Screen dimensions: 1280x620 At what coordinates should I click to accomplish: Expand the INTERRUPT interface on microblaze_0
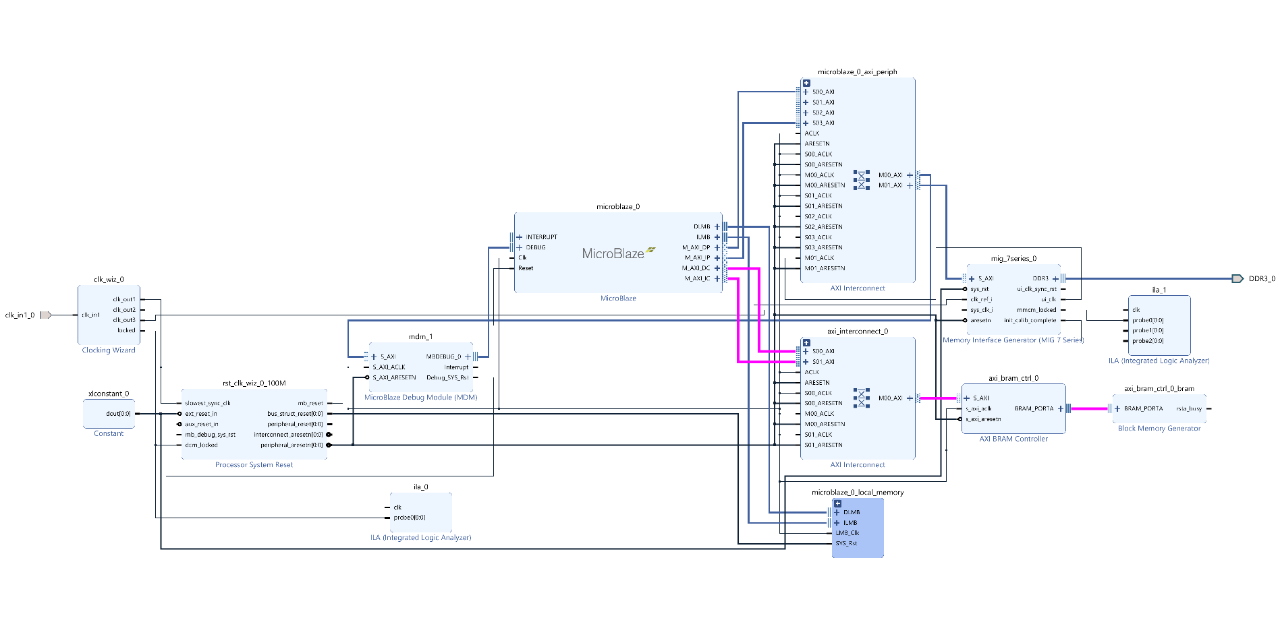pos(520,237)
